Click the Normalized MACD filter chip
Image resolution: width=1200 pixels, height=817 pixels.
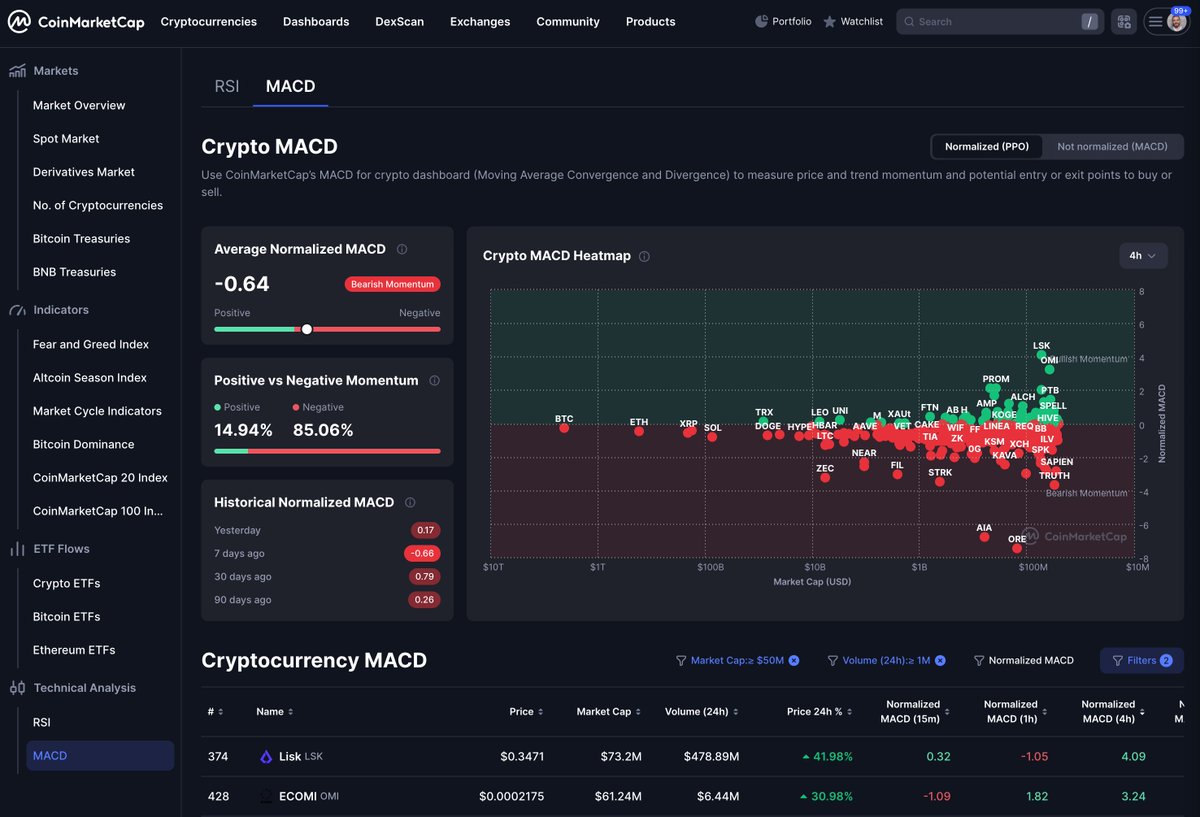(1023, 660)
